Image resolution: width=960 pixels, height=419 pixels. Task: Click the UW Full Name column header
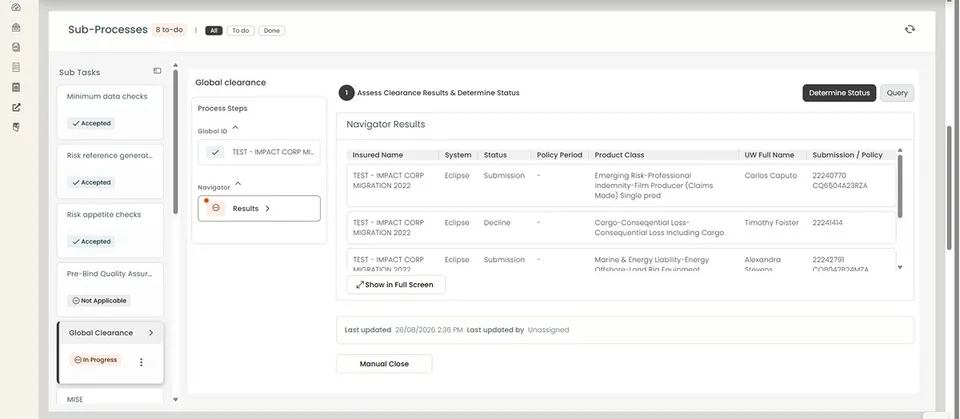(769, 155)
